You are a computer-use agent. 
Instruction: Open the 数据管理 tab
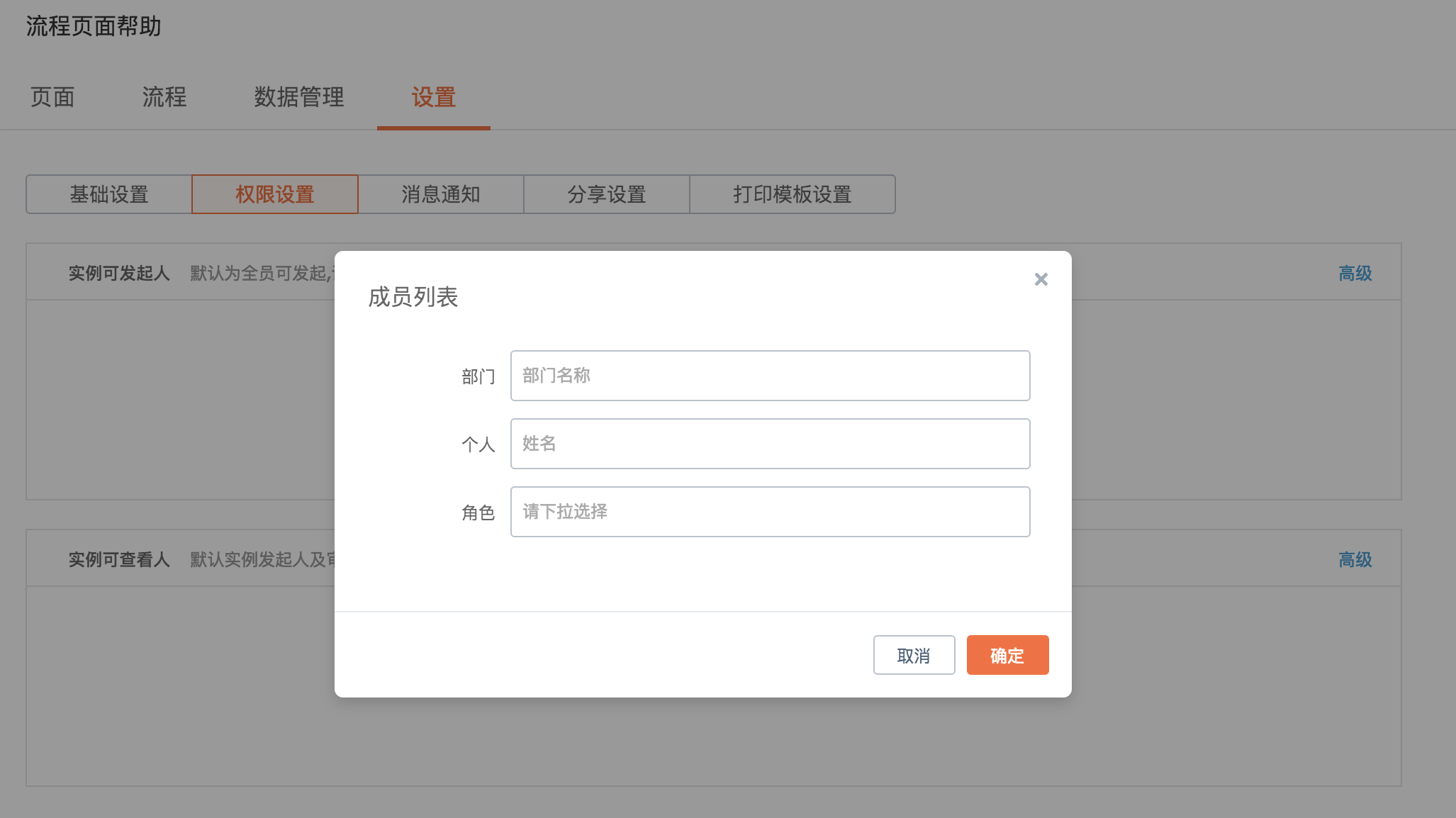coord(299,97)
